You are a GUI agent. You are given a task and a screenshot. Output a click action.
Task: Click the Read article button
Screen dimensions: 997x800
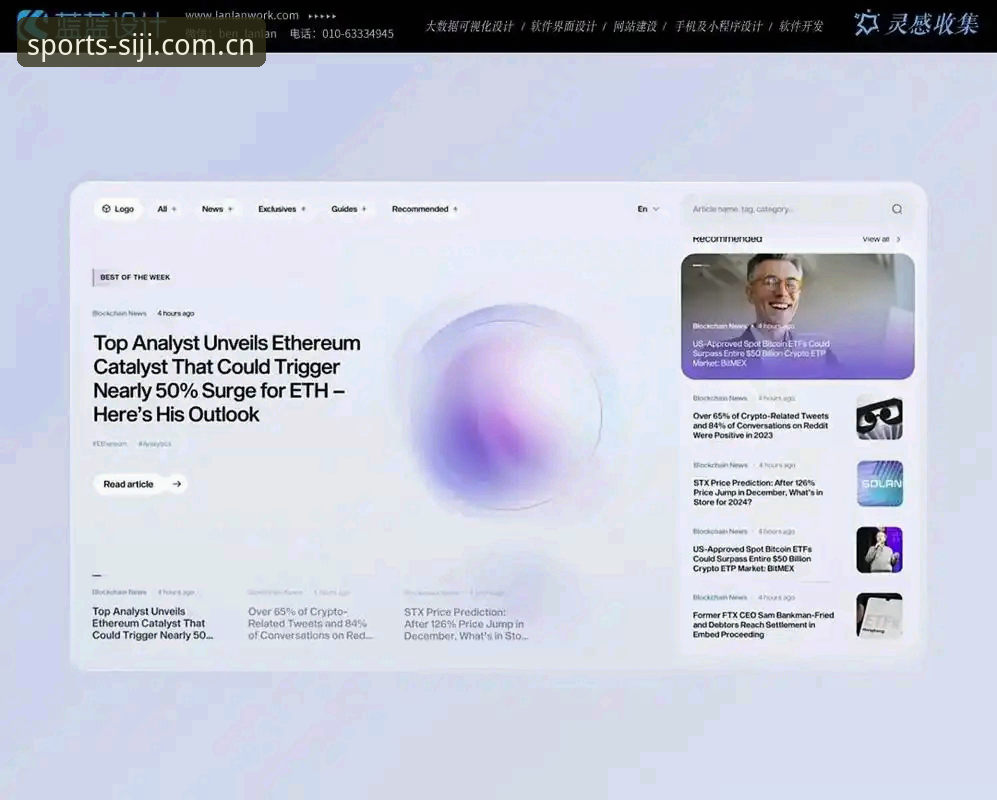(141, 484)
